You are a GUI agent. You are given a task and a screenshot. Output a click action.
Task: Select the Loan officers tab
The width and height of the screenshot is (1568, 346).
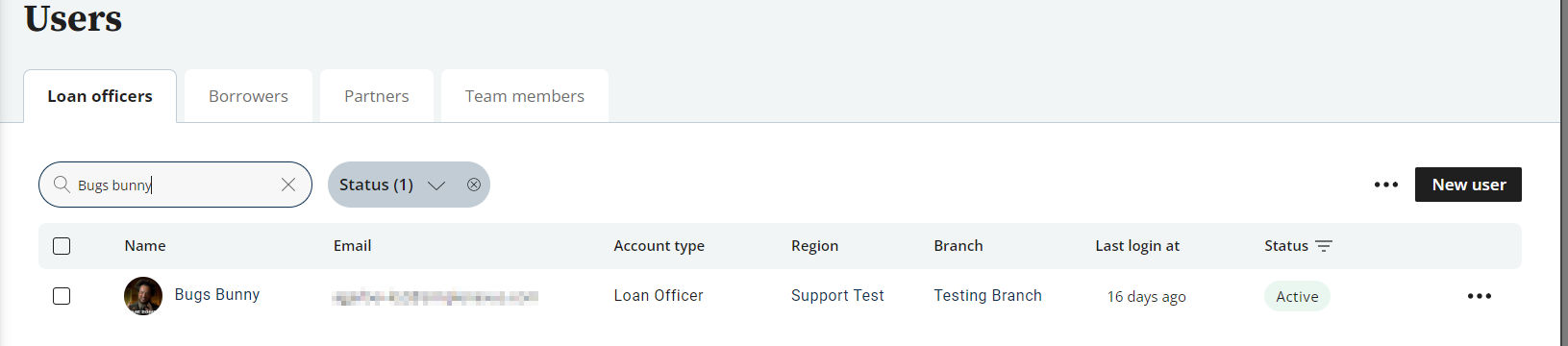[x=100, y=96]
